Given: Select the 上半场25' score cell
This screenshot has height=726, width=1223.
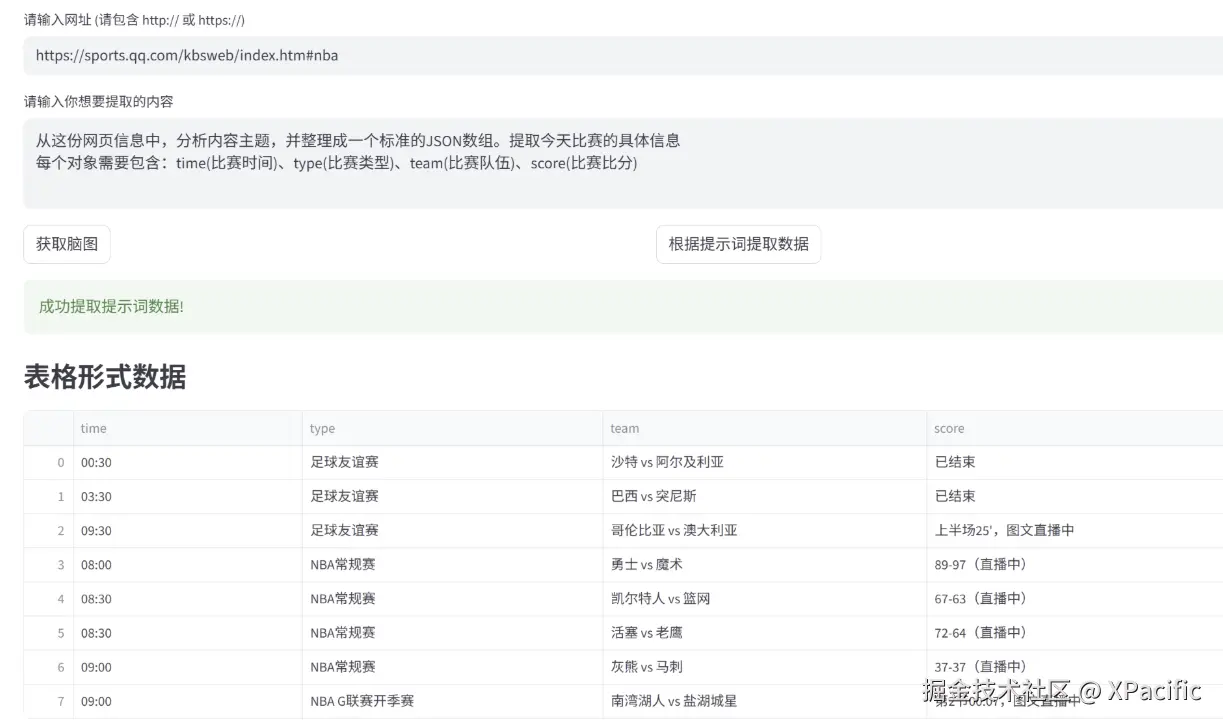Looking at the screenshot, I should pos(1075,530).
